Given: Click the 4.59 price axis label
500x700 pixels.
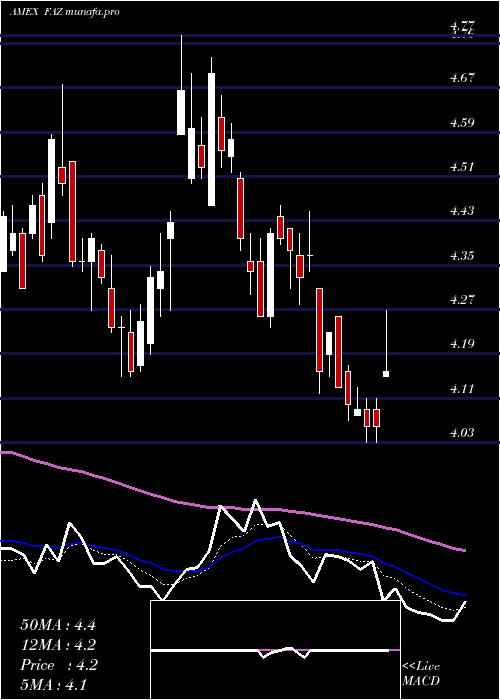Looking at the screenshot, I should click(x=462, y=122).
